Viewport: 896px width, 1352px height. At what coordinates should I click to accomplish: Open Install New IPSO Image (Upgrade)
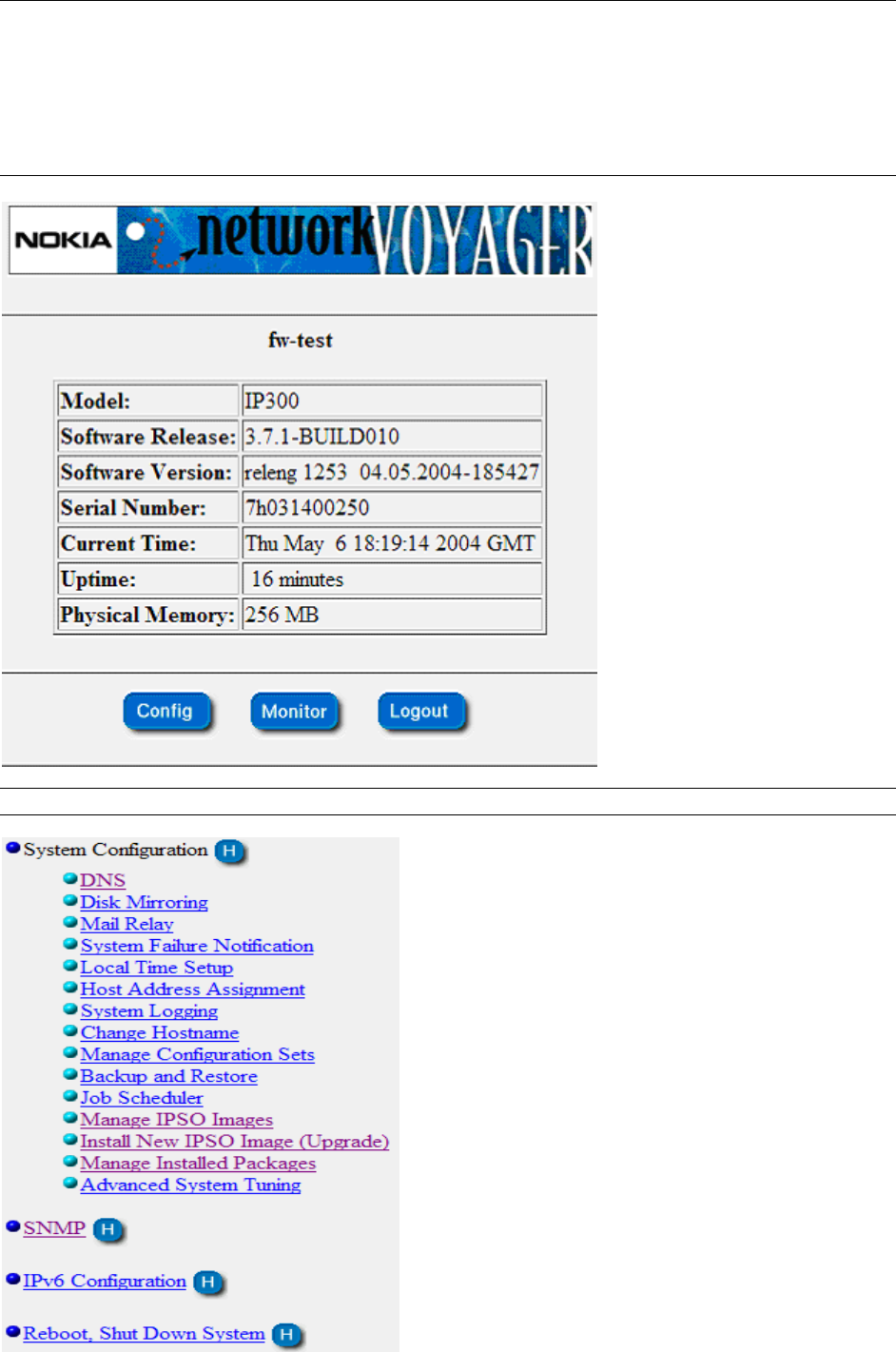pyautogui.click(x=235, y=1142)
